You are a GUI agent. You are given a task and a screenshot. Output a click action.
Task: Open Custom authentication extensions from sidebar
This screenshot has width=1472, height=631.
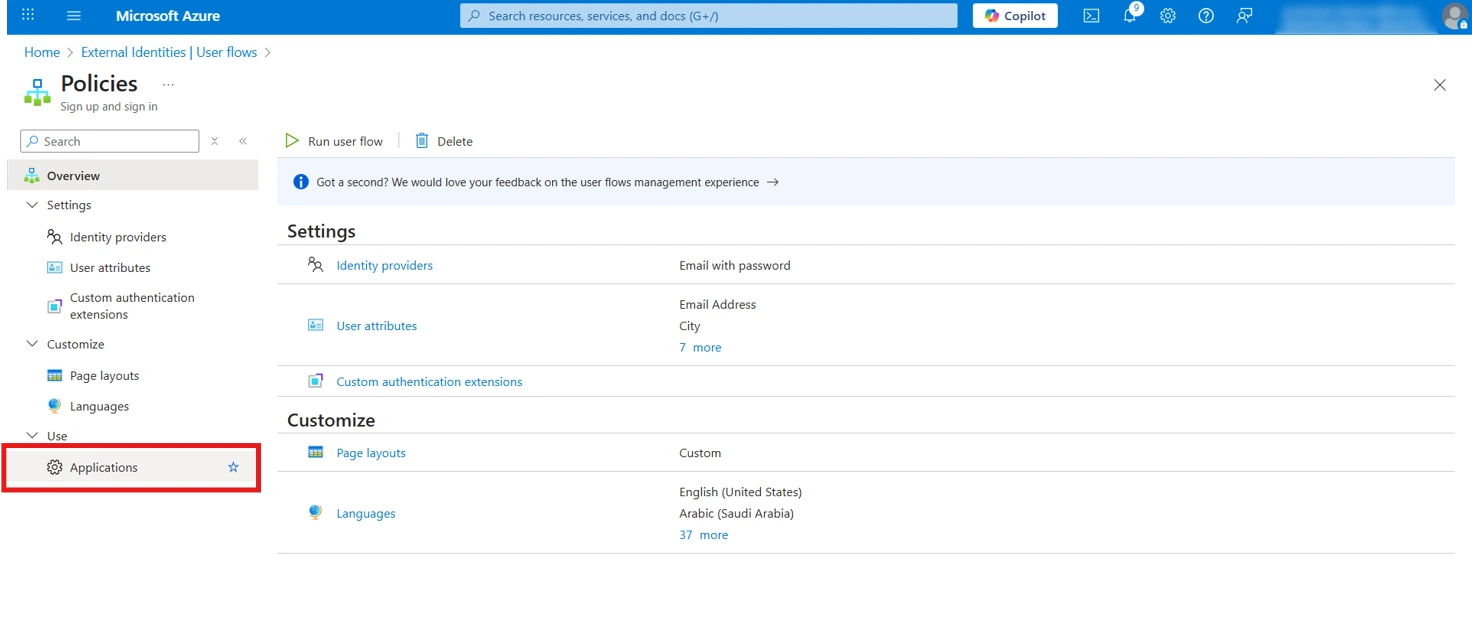(53, 305)
